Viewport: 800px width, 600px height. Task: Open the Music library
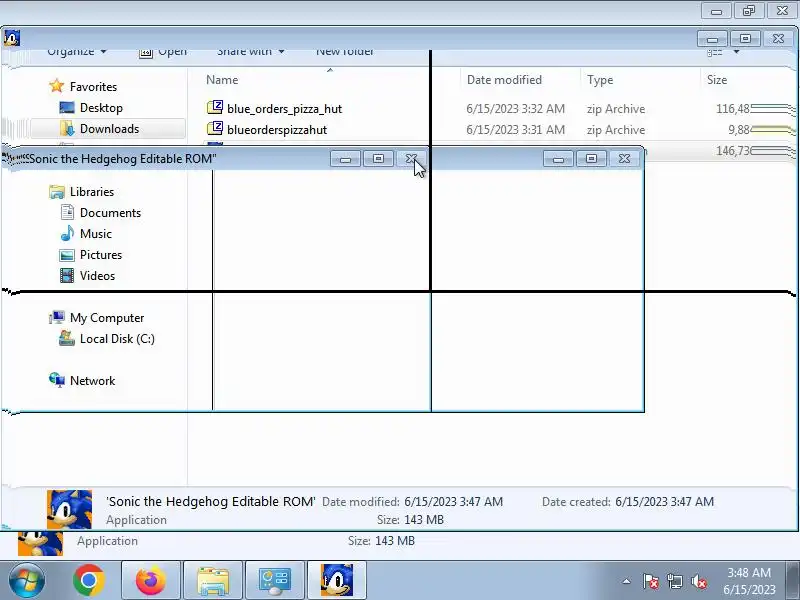tap(95, 234)
